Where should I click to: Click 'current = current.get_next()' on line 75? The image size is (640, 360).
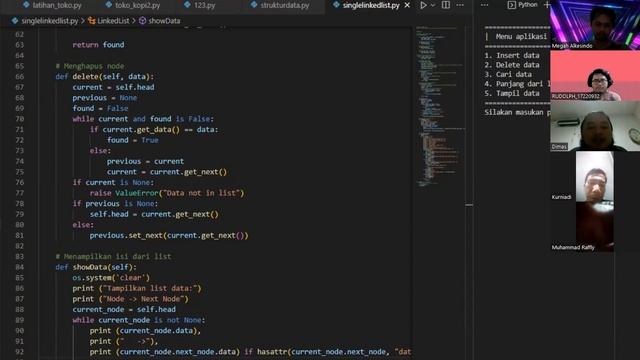[x=167, y=172]
